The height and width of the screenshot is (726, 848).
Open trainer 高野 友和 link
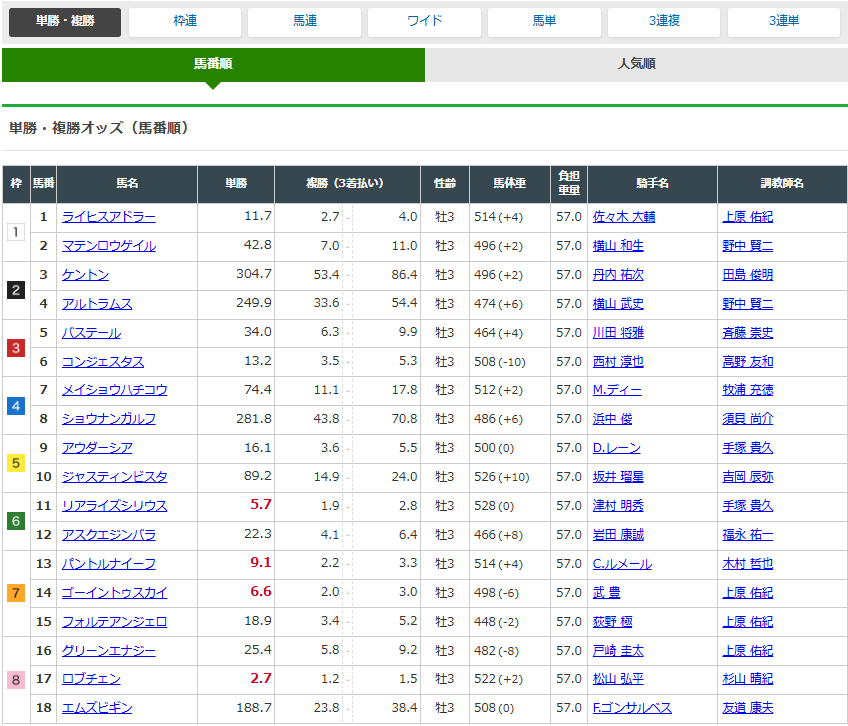748,362
